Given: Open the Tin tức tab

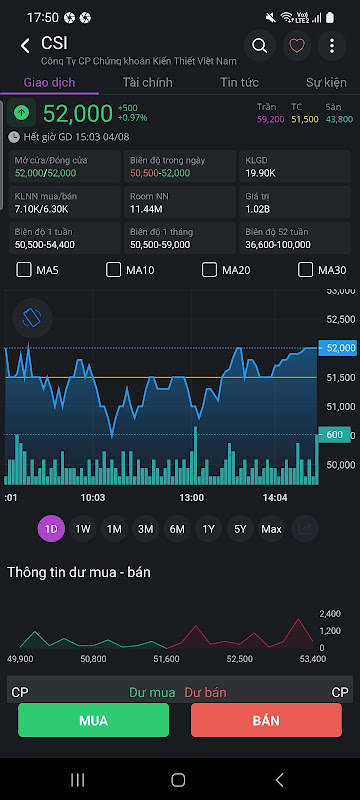Looking at the screenshot, I should pyautogui.click(x=239, y=83).
